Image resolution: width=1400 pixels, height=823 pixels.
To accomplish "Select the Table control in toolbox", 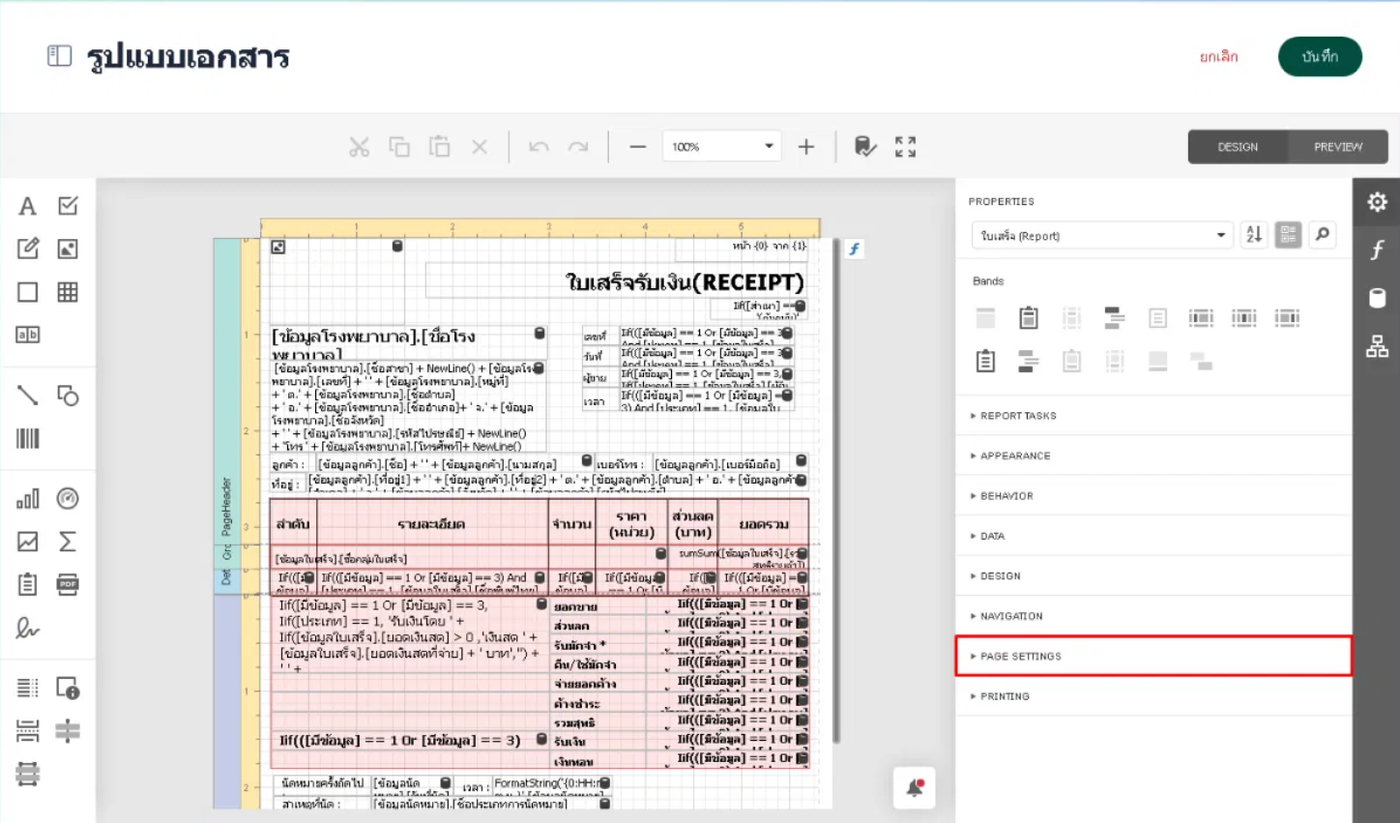I will [67, 292].
